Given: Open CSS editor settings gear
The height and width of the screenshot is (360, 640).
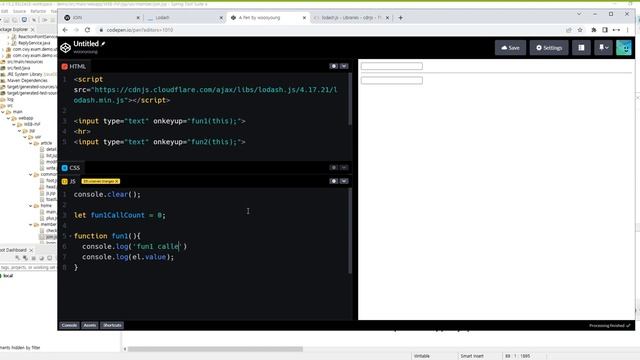Looking at the screenshot, I should (x=333, y=167).
